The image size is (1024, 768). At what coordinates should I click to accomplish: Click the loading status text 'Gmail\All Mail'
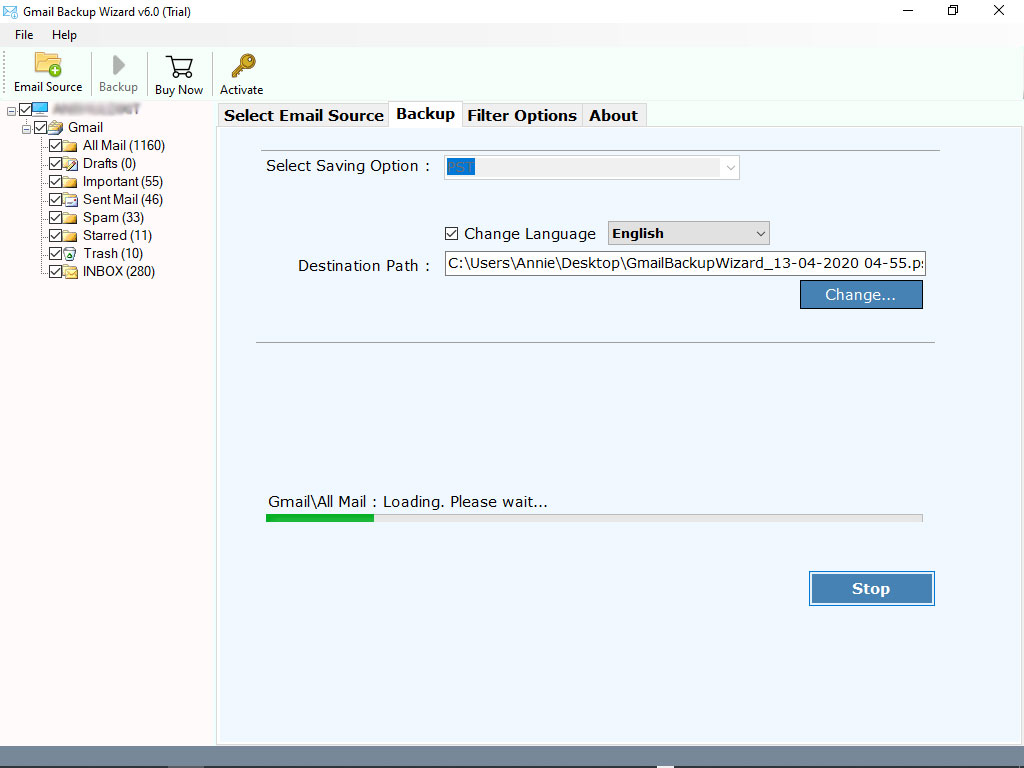pos(317,502)
